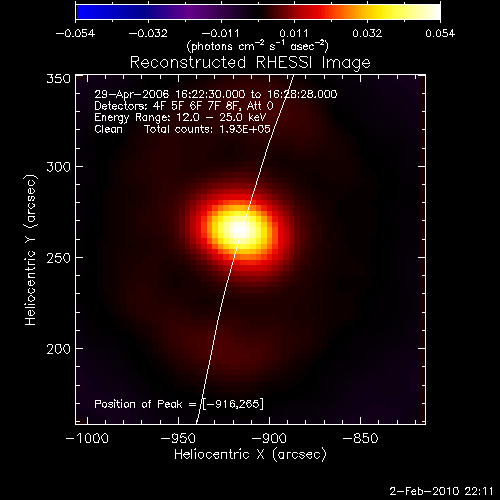Click the 'Detectors: 4F 5F 6F 7F 8F, Att 0' line
The width and height of the screenshot is (500, 500).
click(184, 106)
